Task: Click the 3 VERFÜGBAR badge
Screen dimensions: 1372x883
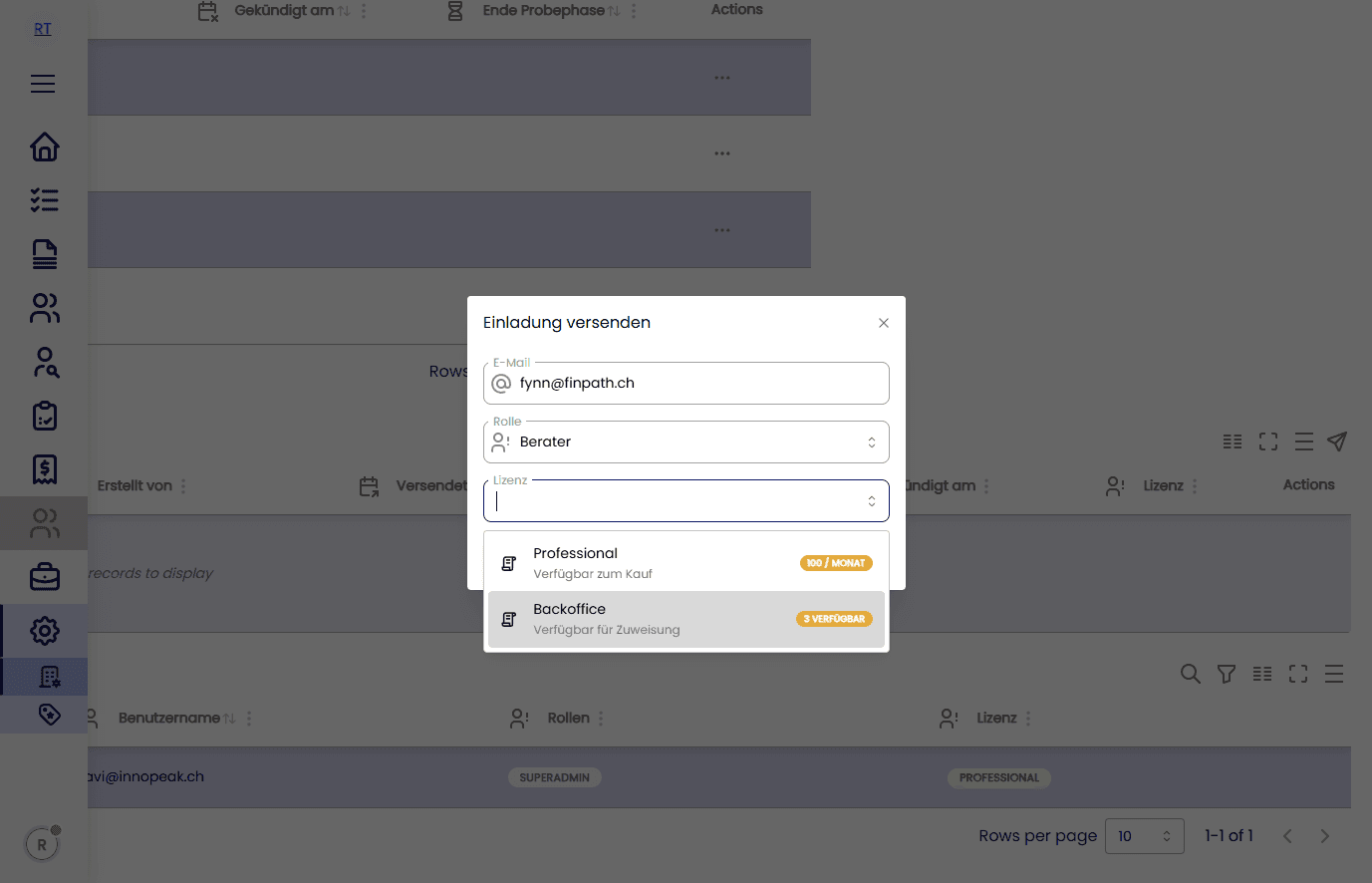Action: click(x=834, y=619)
